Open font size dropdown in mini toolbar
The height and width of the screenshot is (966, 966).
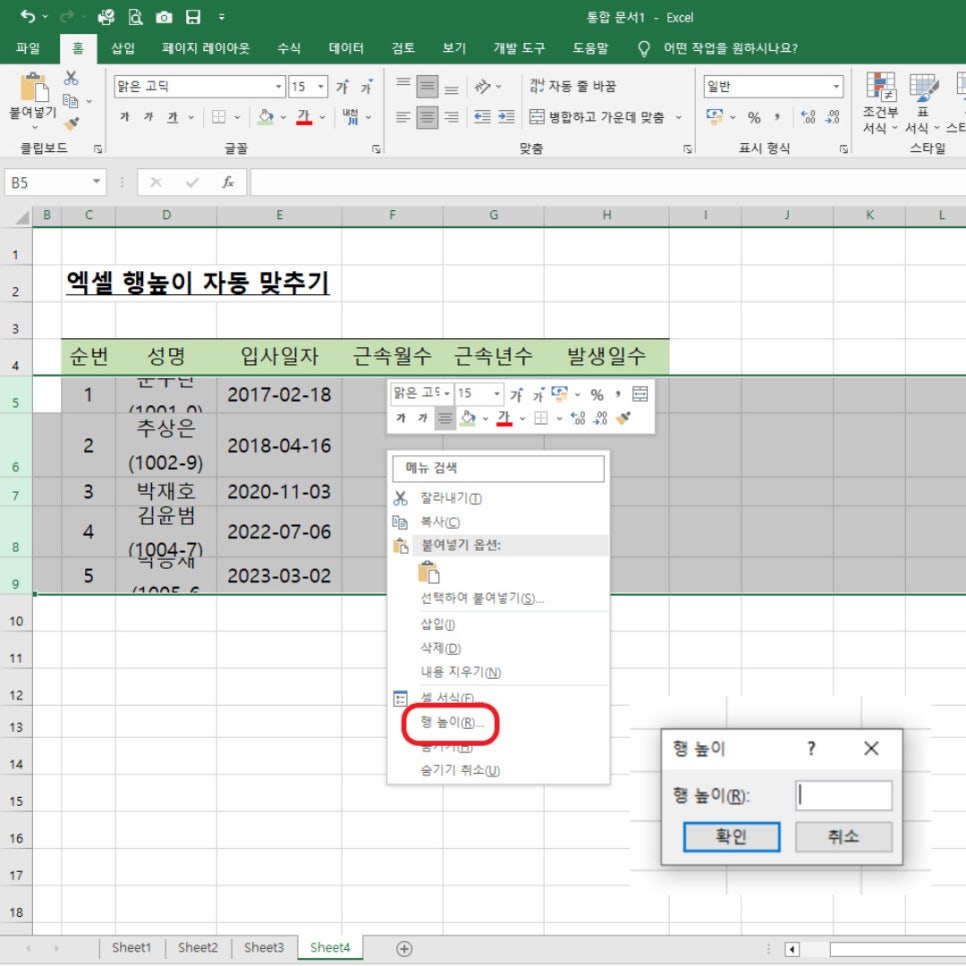click(x=497, y=393)
